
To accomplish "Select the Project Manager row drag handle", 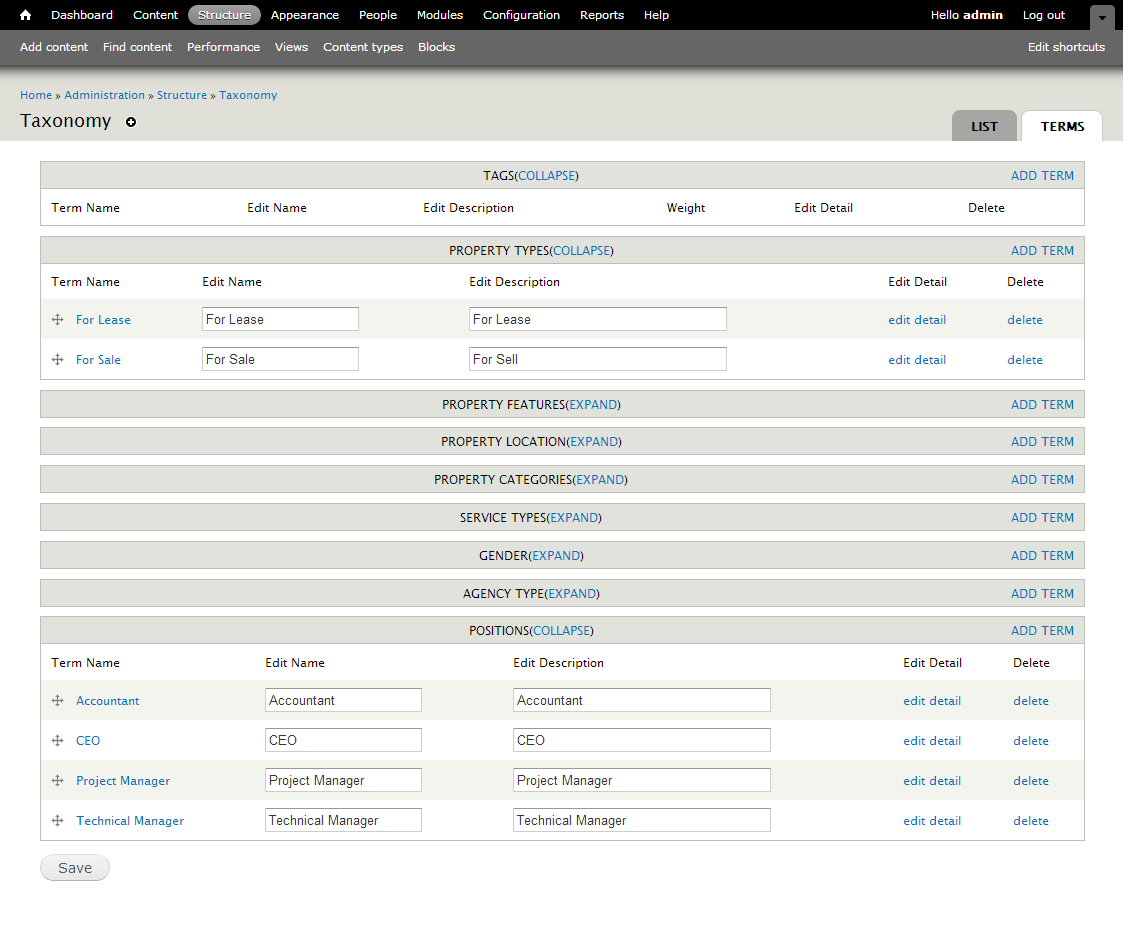I will click(x=57, y=780).
